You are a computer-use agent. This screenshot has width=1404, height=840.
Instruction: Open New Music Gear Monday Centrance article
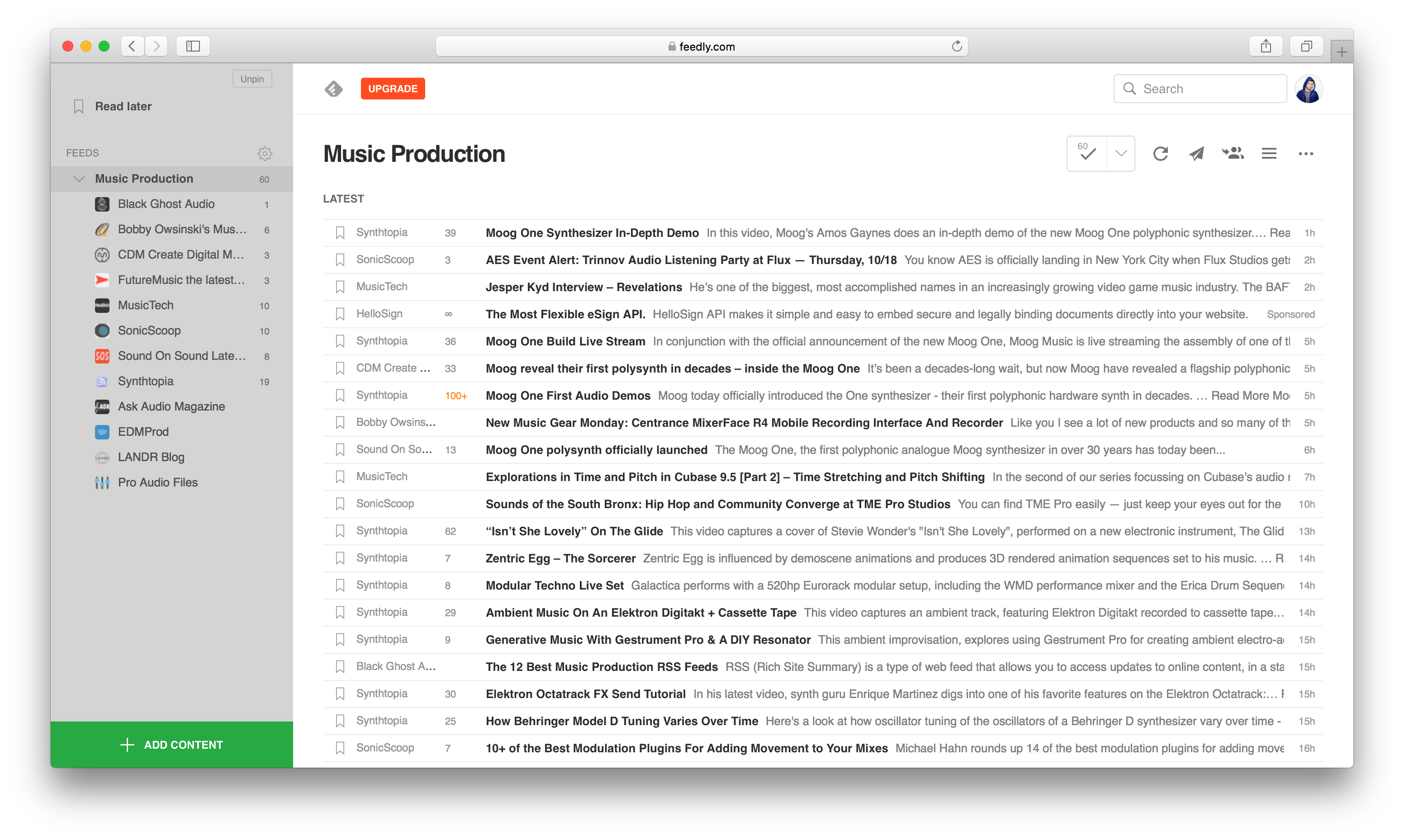pyautogui.click(x=744, y=423)
